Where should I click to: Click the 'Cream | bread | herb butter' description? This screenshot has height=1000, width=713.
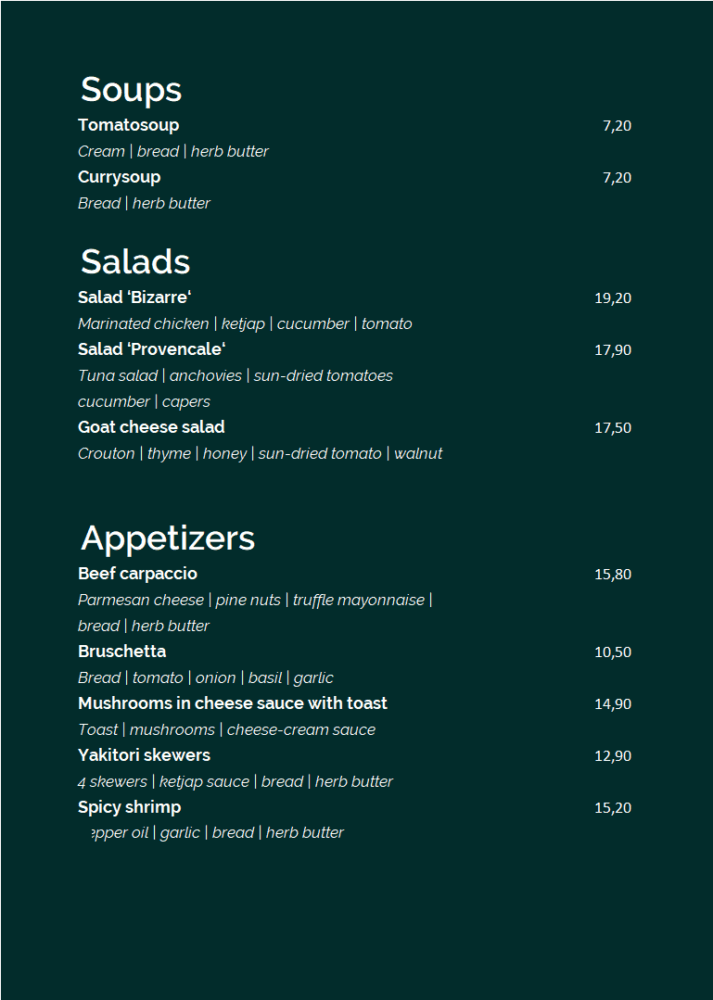[x=173, y=152]
